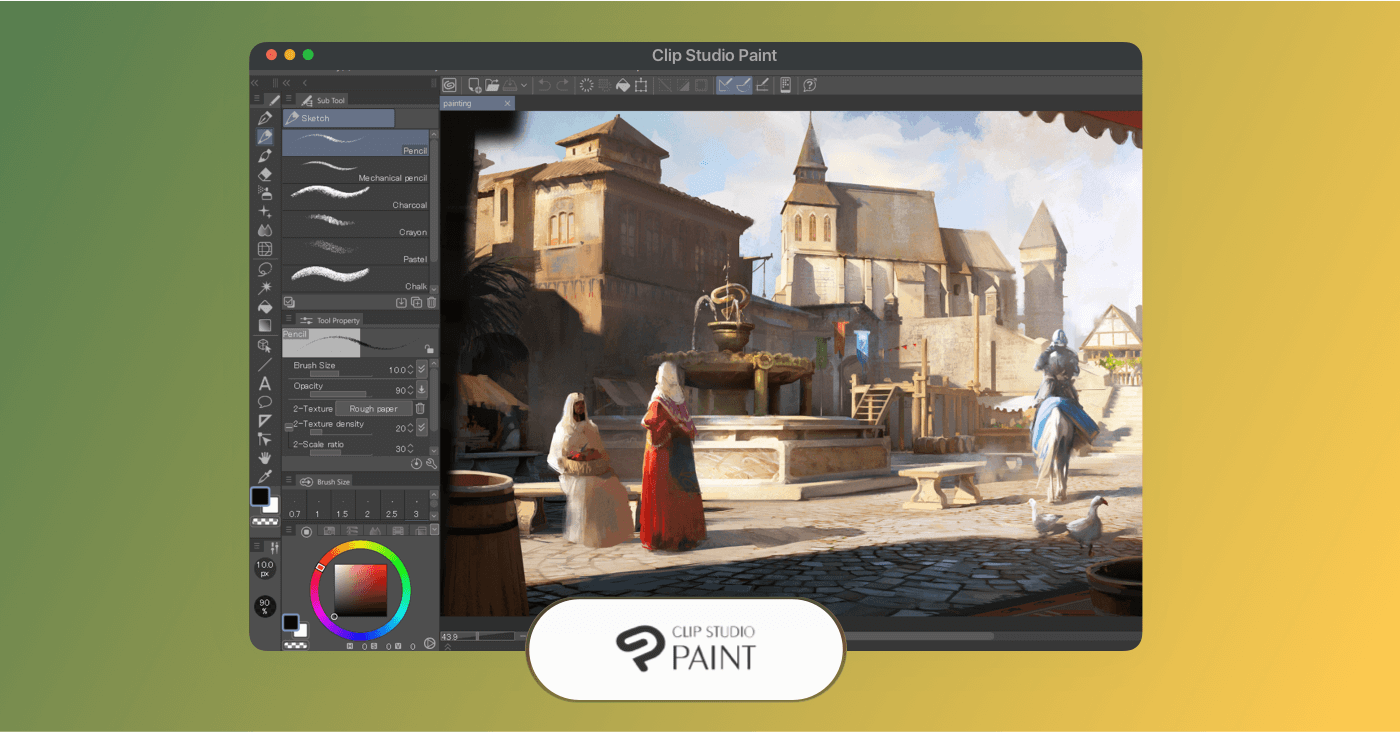Click the delete sub tool trash button
1400x733 pixels.
click(431, 302)
